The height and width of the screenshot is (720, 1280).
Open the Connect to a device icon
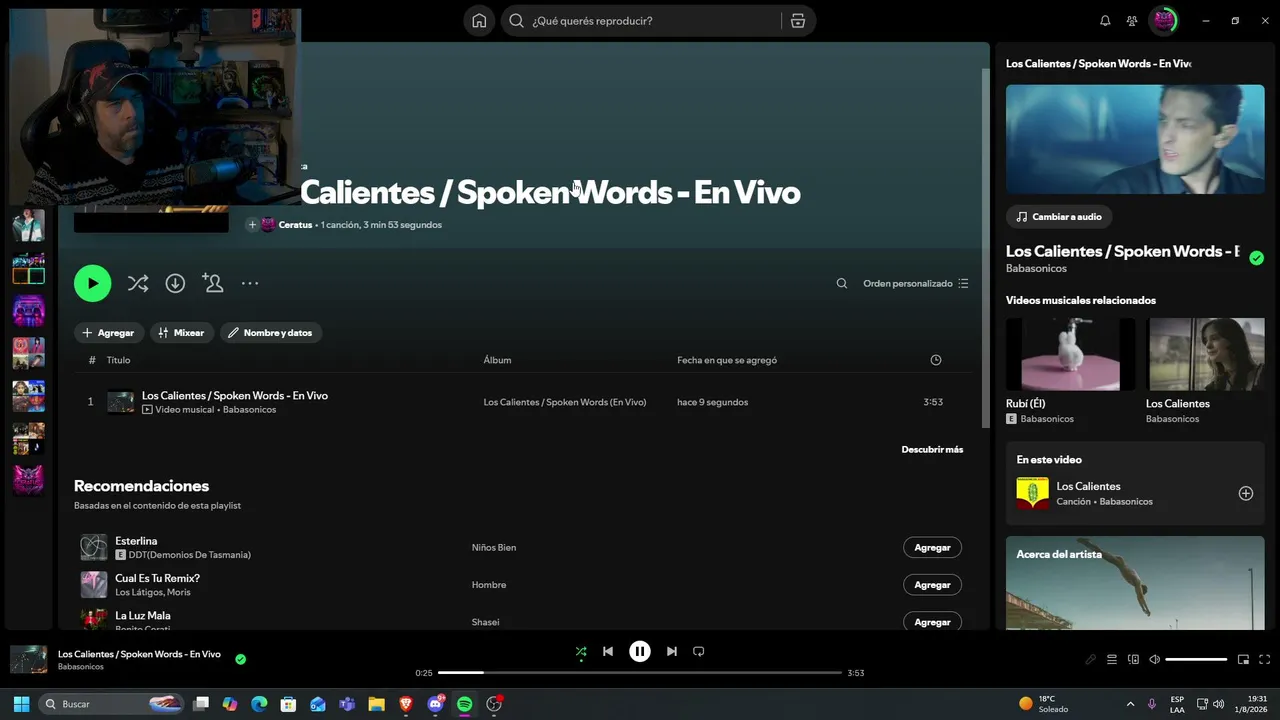point(1133,660)
